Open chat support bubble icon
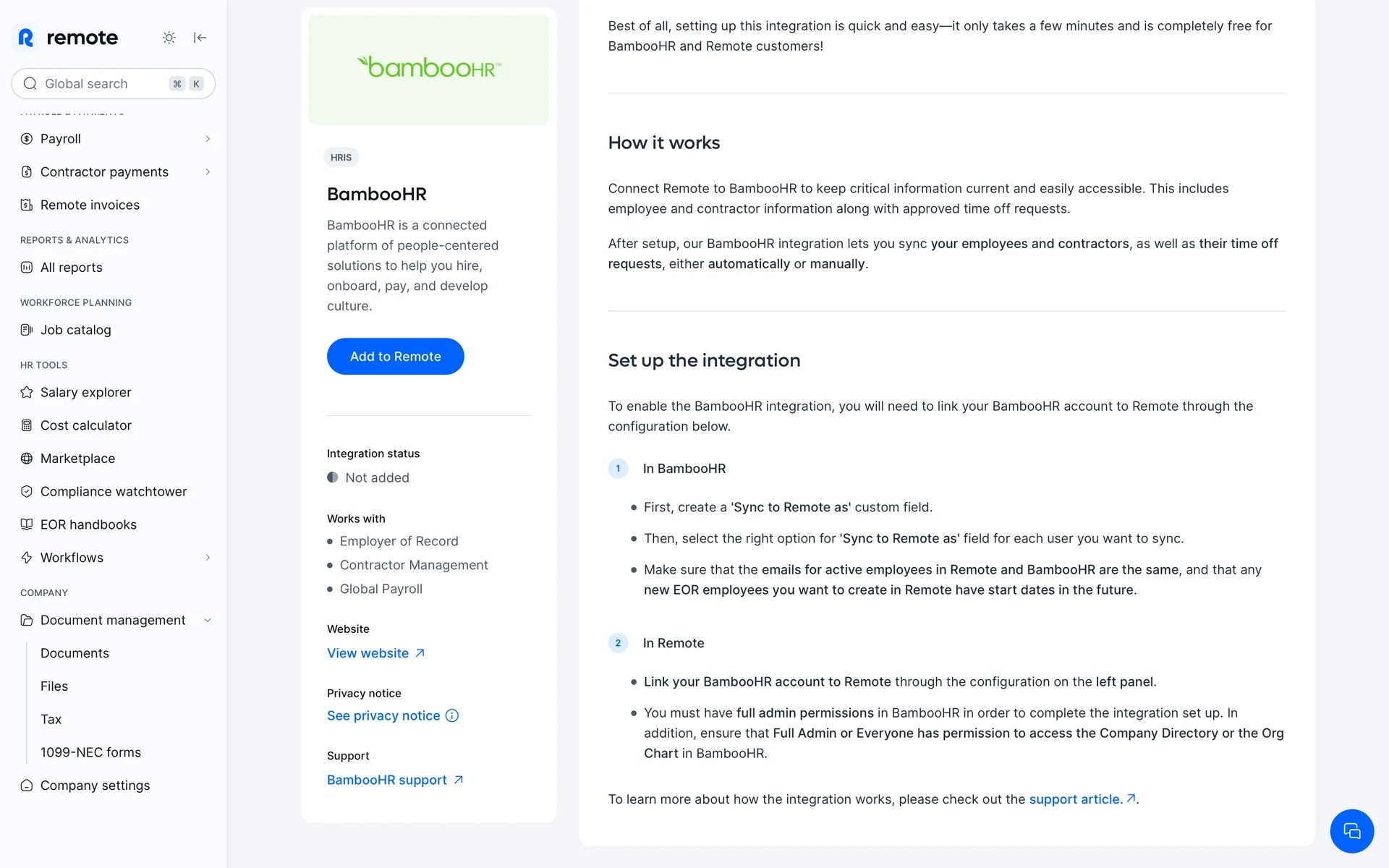 pyautogui.click(x=1351, y=831)
